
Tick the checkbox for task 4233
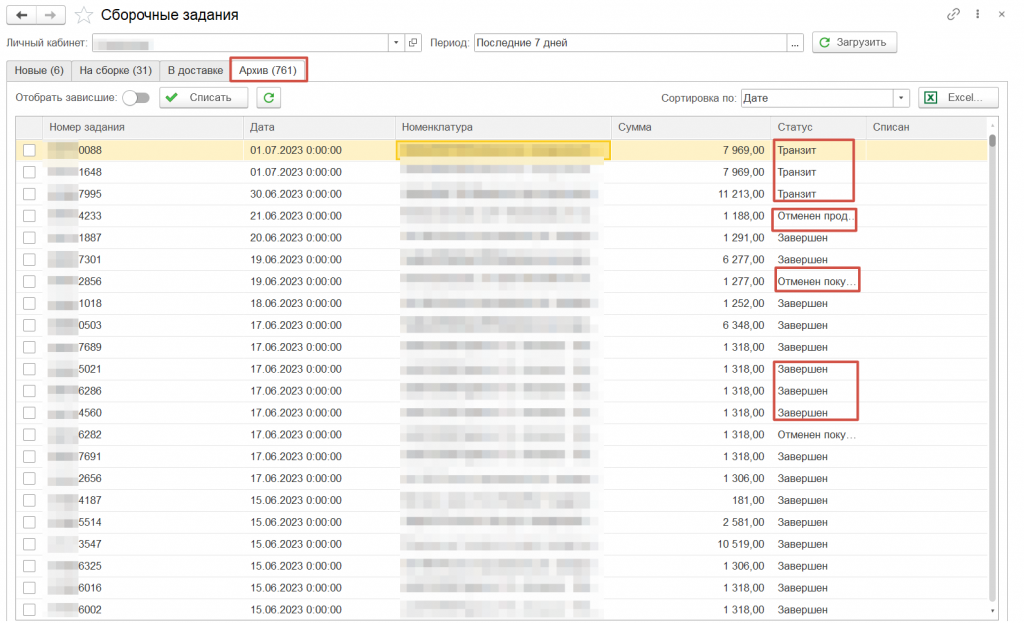click(x=29, y=216)
